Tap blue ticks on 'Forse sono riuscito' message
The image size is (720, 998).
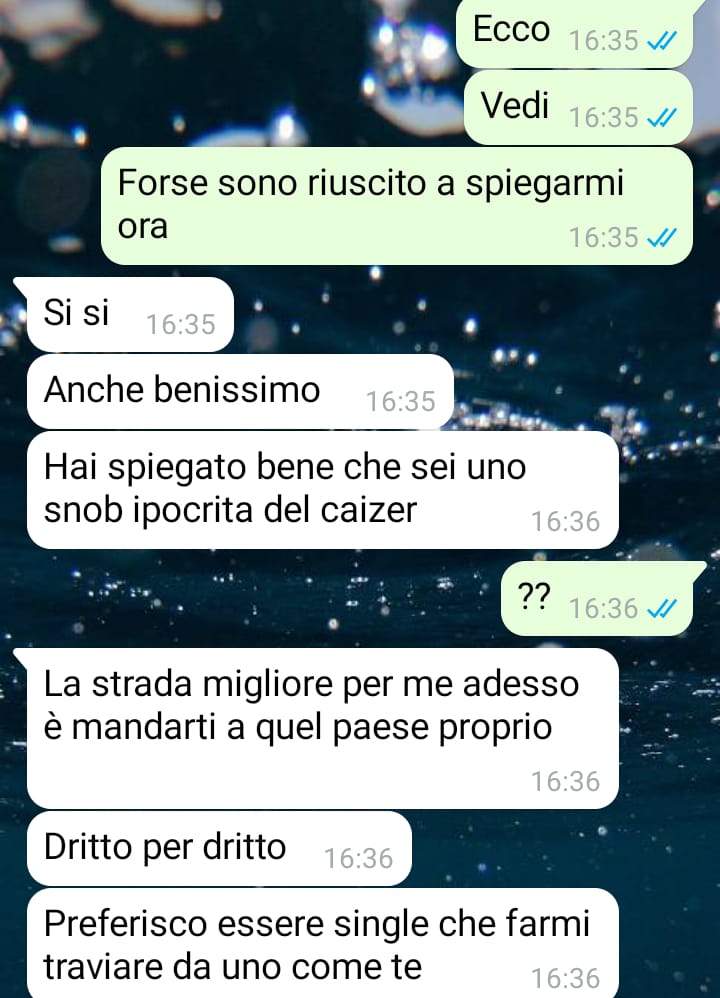[x=661, y=238]
